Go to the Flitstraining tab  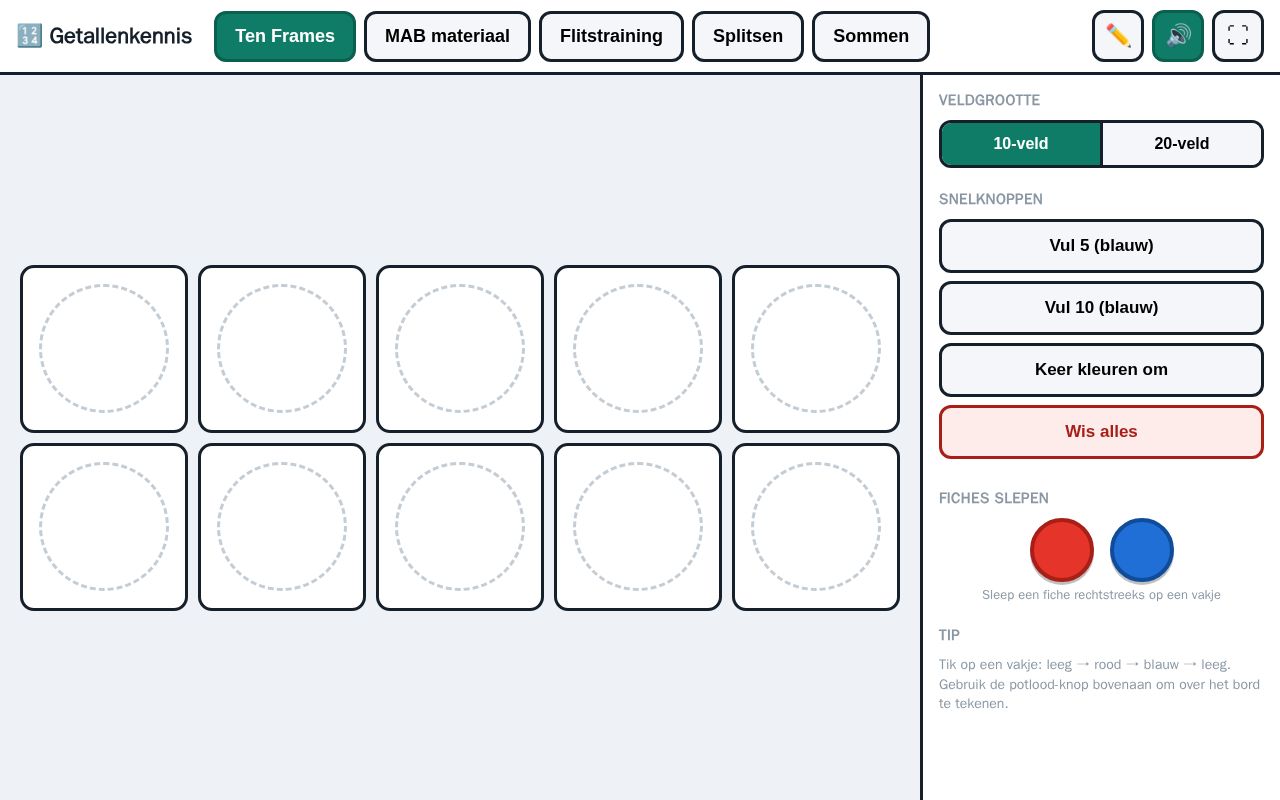pyautogui.click(x=611, y=36)
